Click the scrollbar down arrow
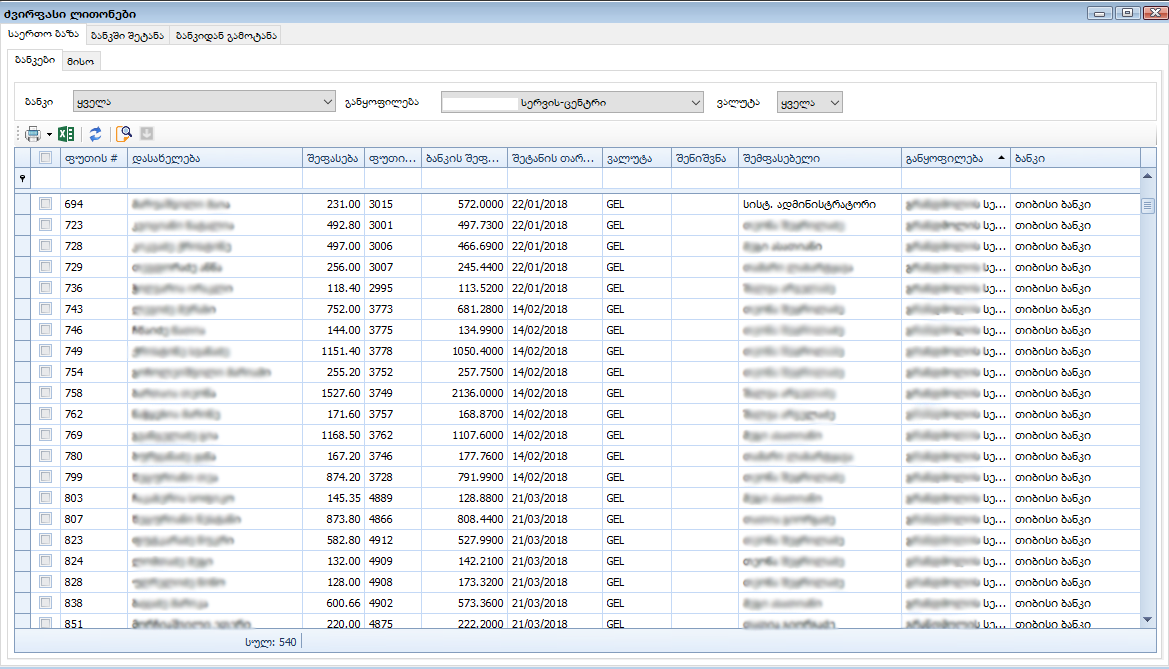 coord(1147,620)
